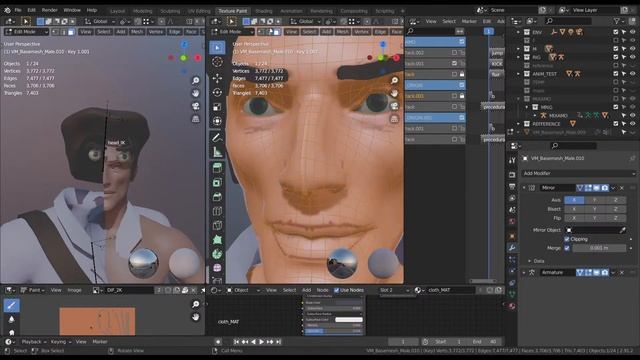The height and width of the screenshot is (360, 640).
Task: Open Keying menu in timeline
Action: [60, 342]
